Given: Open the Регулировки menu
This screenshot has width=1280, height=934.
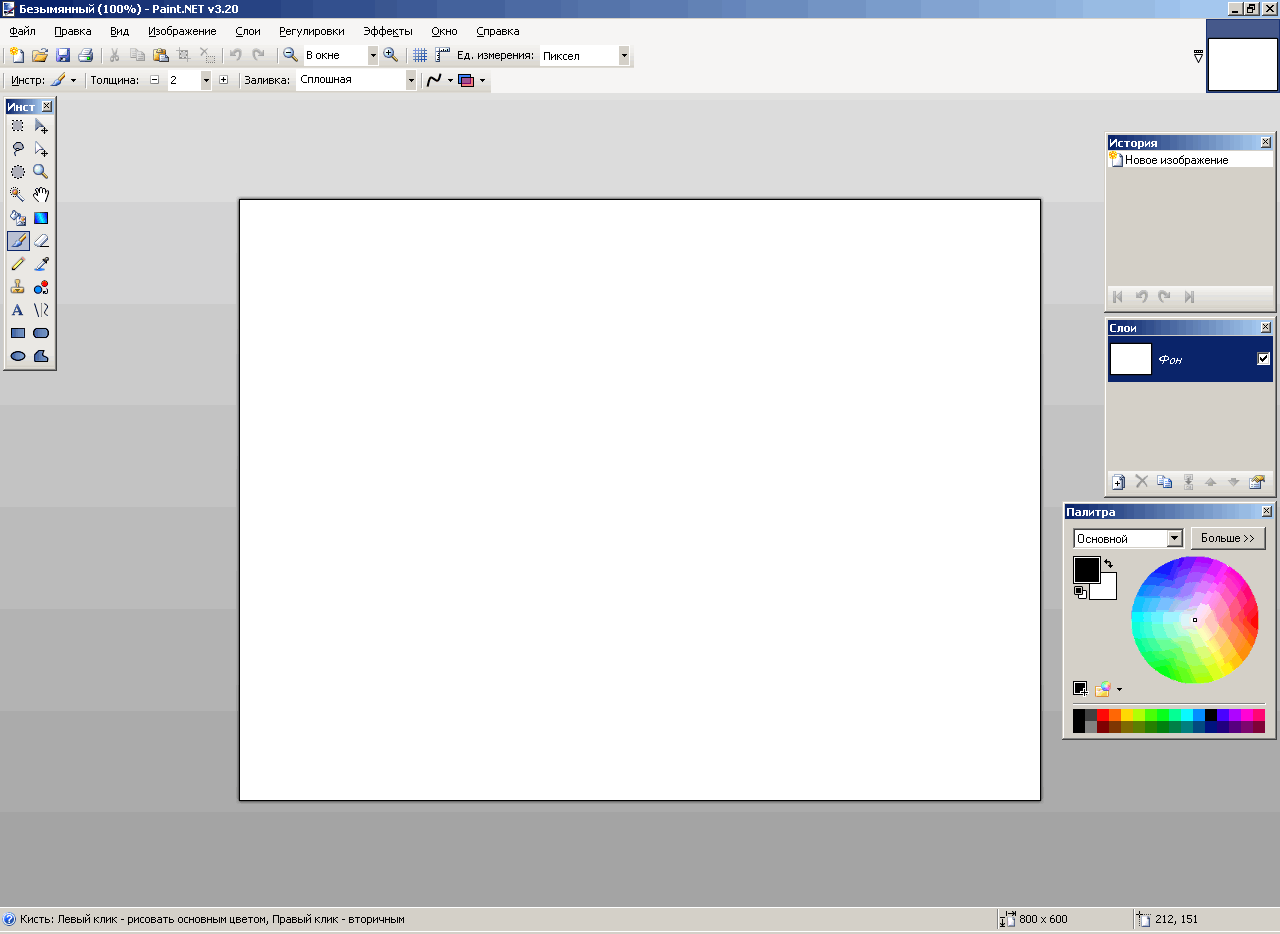Looking at the screenshot, I should 311,31.
